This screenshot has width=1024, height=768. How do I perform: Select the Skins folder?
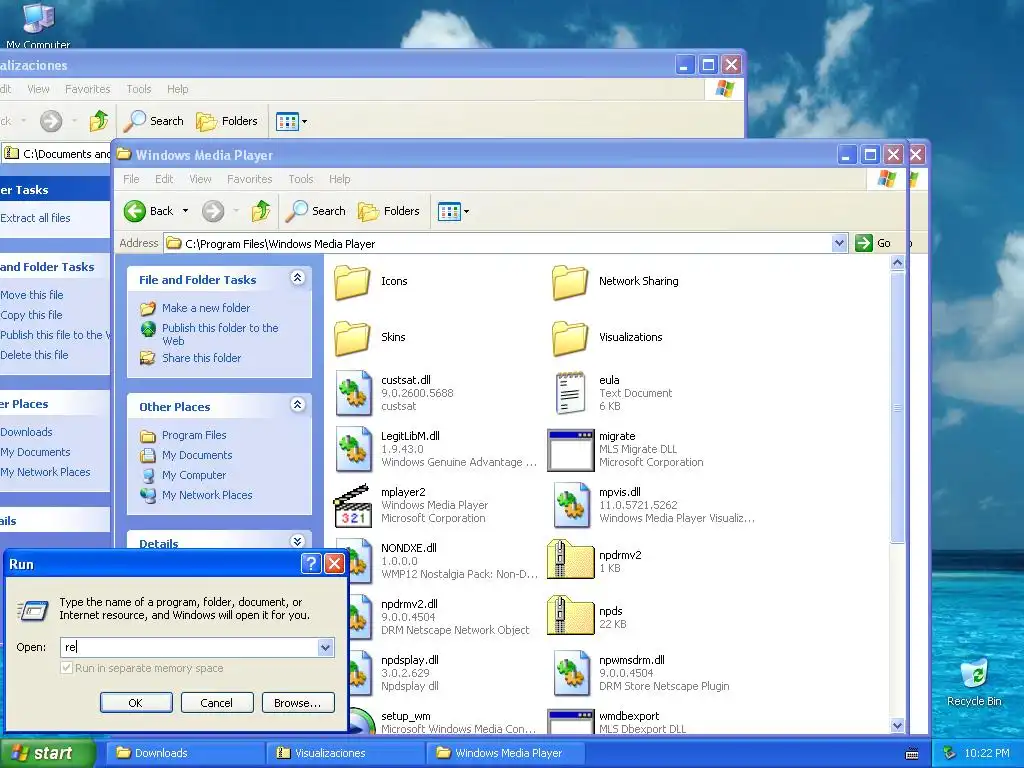(x=353, y=338)
